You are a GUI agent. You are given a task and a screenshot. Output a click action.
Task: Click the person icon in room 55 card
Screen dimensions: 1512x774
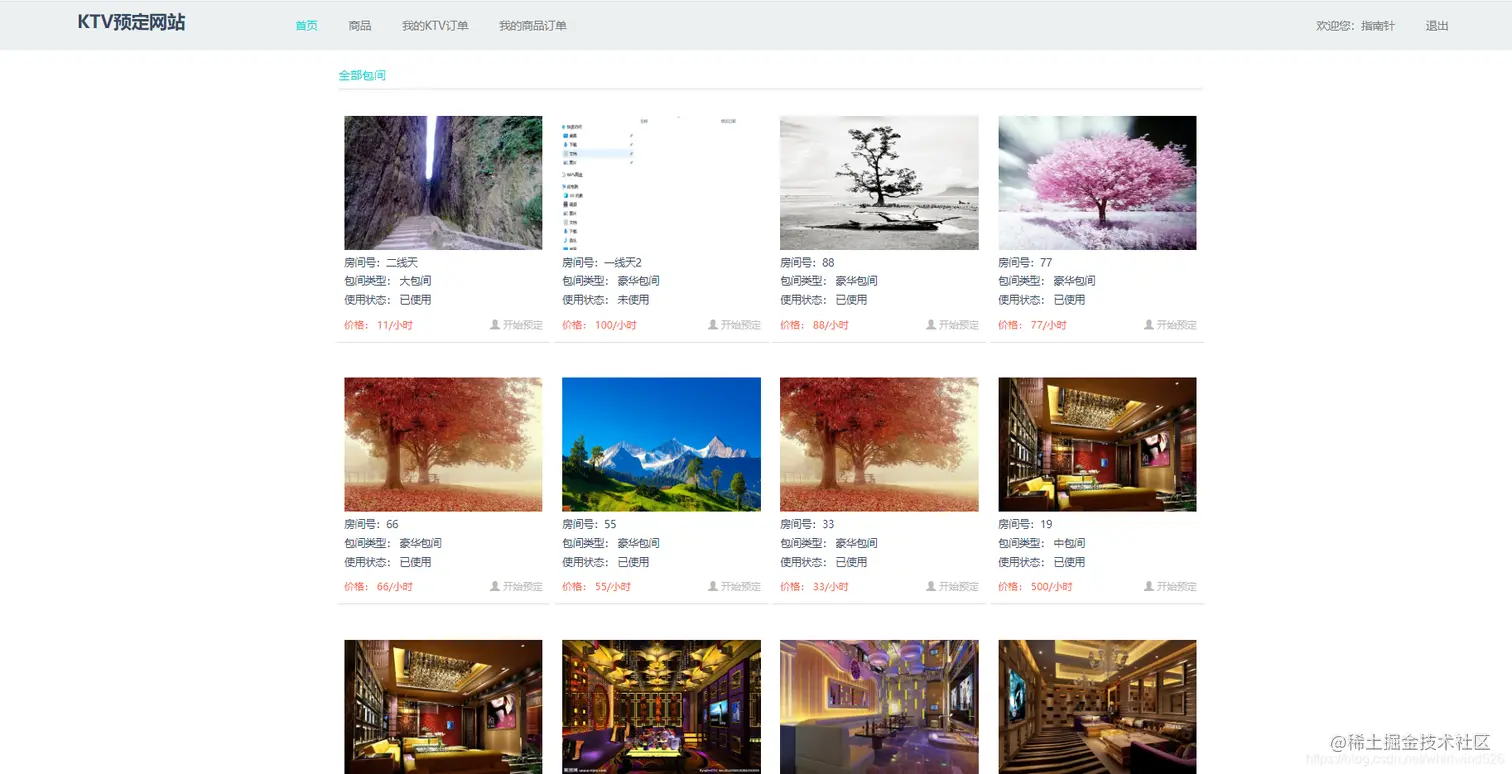pyautogui.click(x=712, y=587)
